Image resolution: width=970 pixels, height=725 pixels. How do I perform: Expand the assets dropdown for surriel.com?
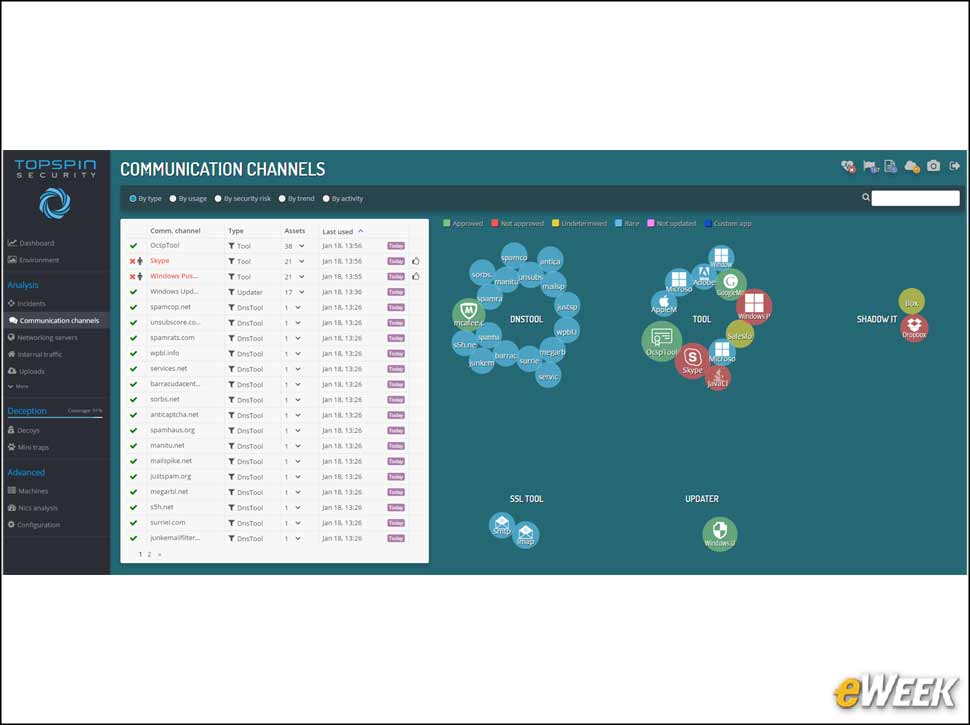(x=298, y=523)
